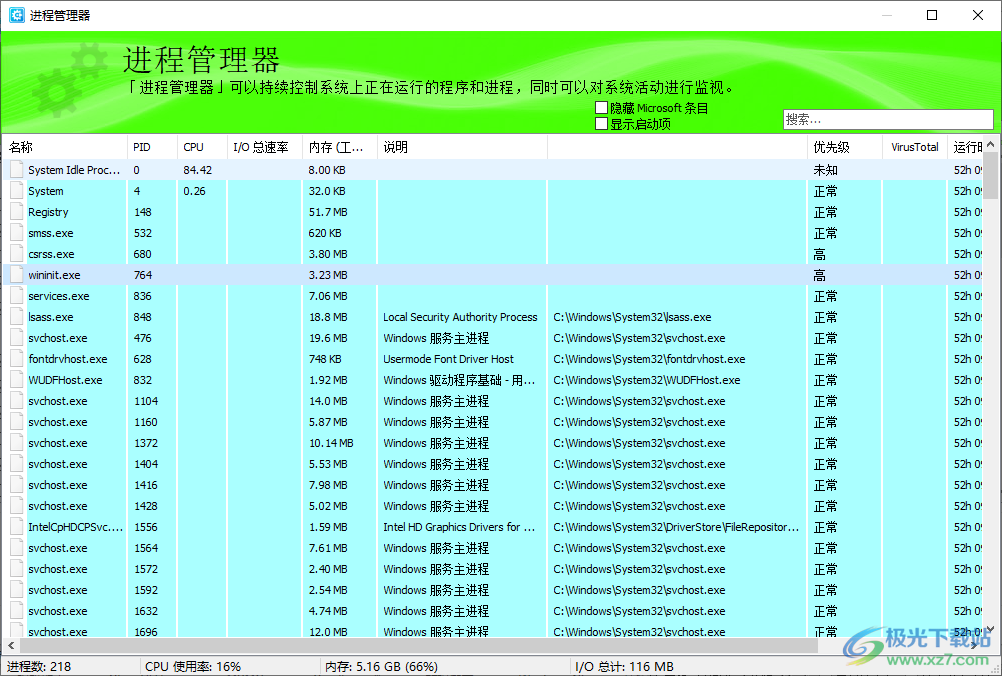
Task: Click PID 1104 cell
Action: point(146,401)
